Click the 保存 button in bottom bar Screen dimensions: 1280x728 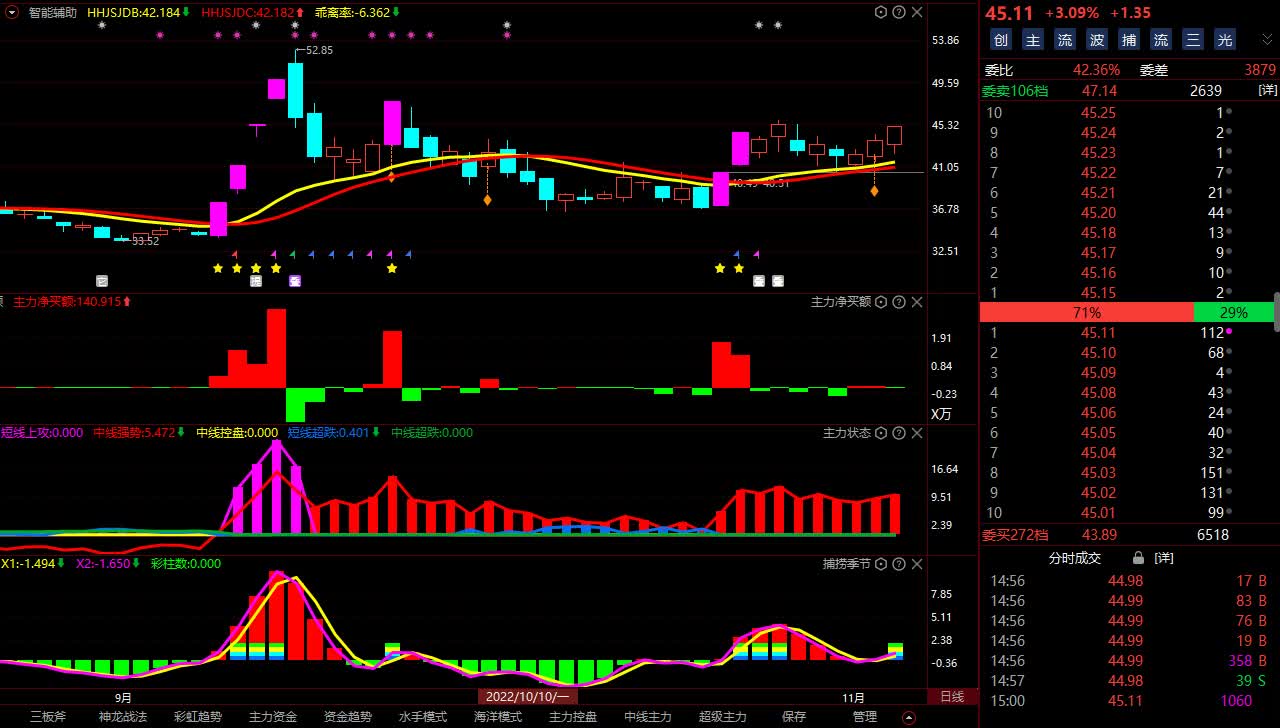(794, 717)
